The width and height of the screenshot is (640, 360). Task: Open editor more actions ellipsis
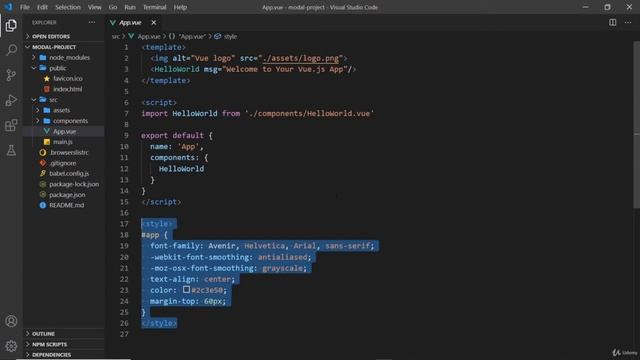click(628, 22)
